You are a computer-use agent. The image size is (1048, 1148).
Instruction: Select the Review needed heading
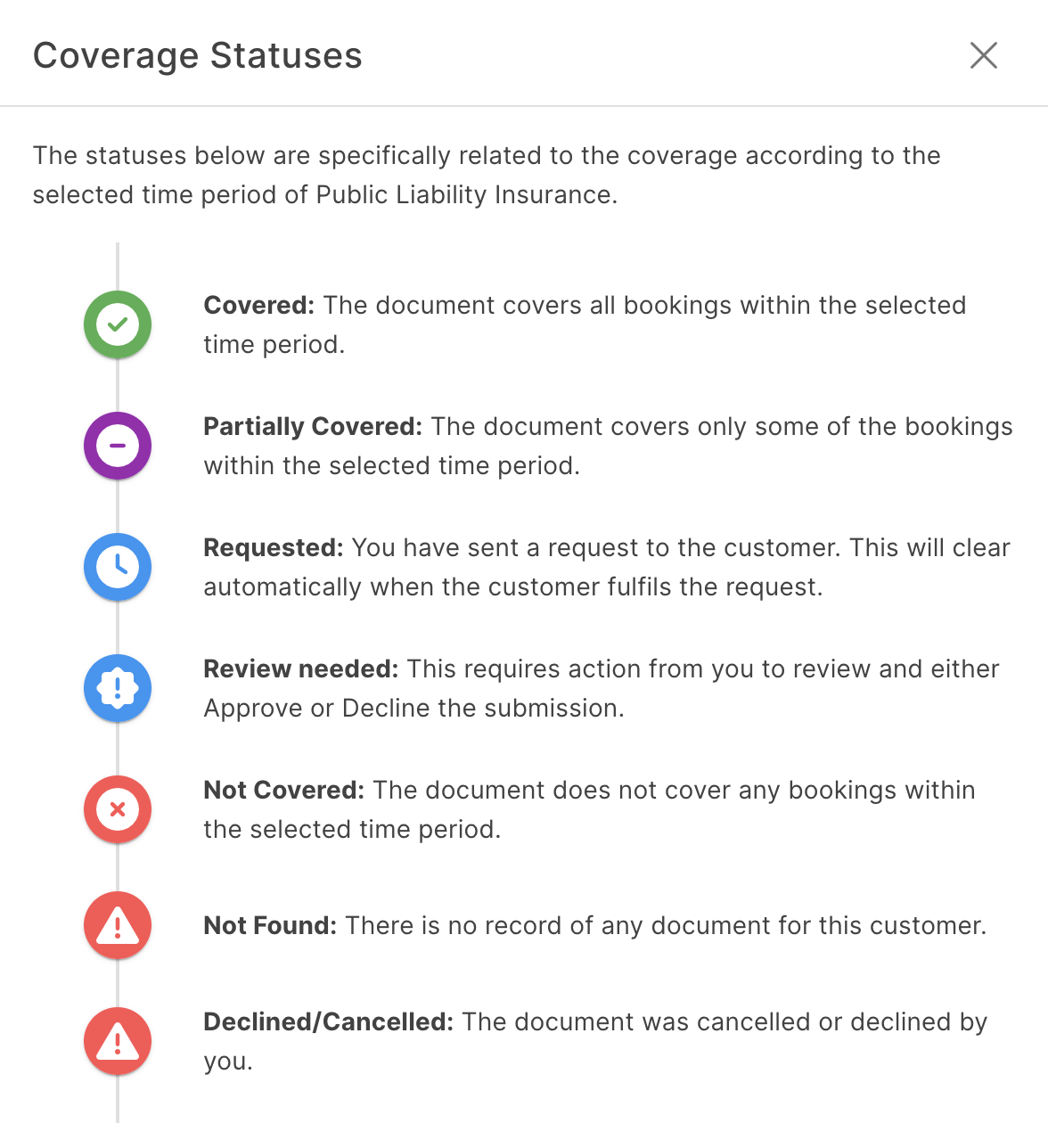pyautogui.click(x=297, y=668)
